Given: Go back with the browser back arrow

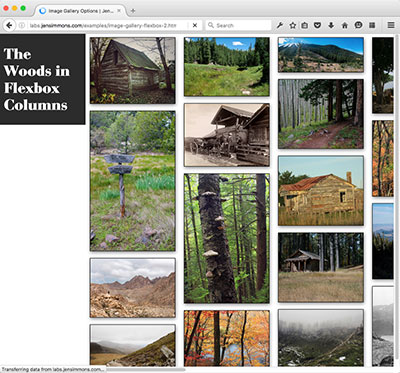Looking at the screenshot, I should (9, 25).
